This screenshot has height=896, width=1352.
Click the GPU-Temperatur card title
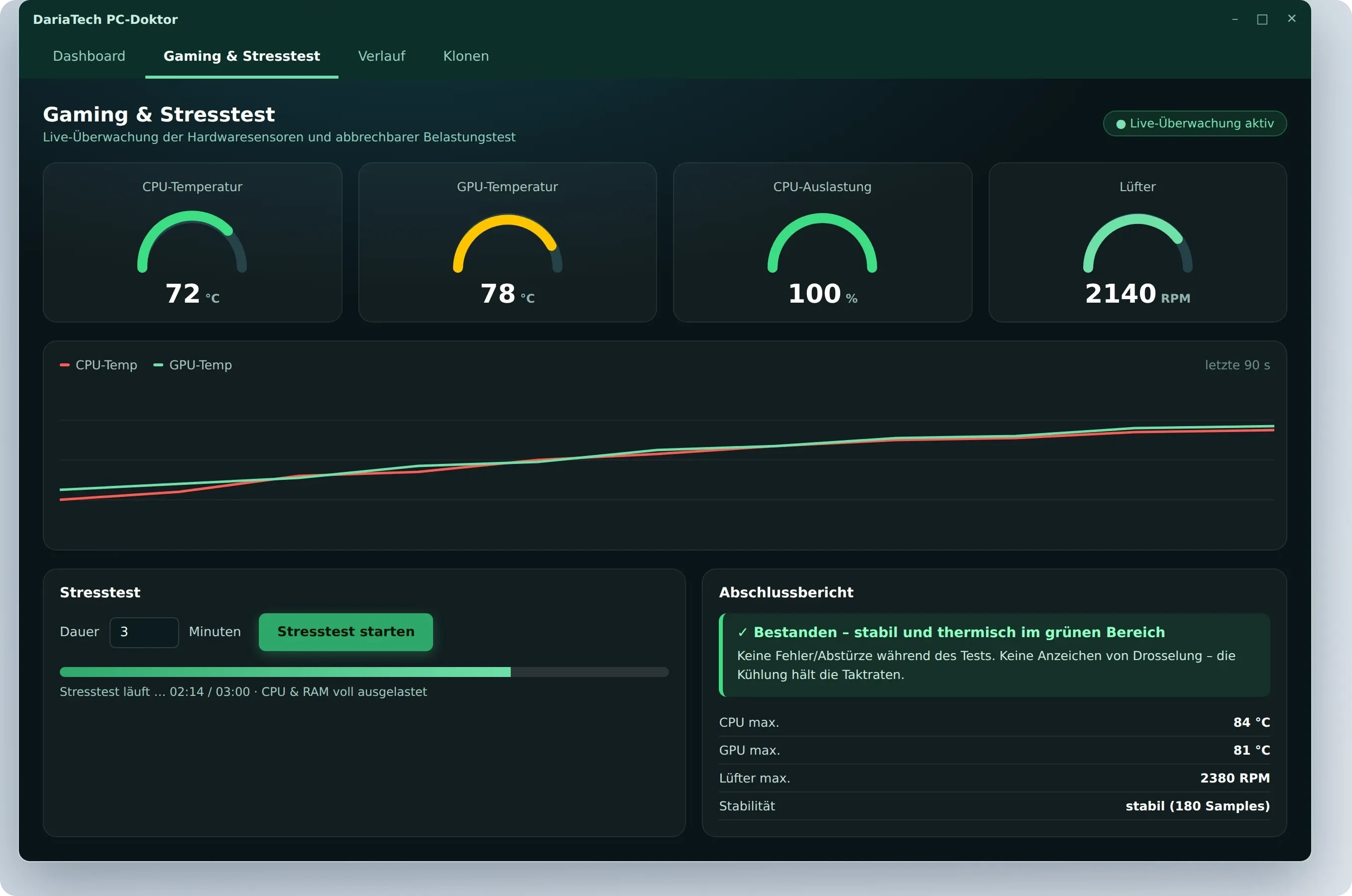[x=507, y=187]
